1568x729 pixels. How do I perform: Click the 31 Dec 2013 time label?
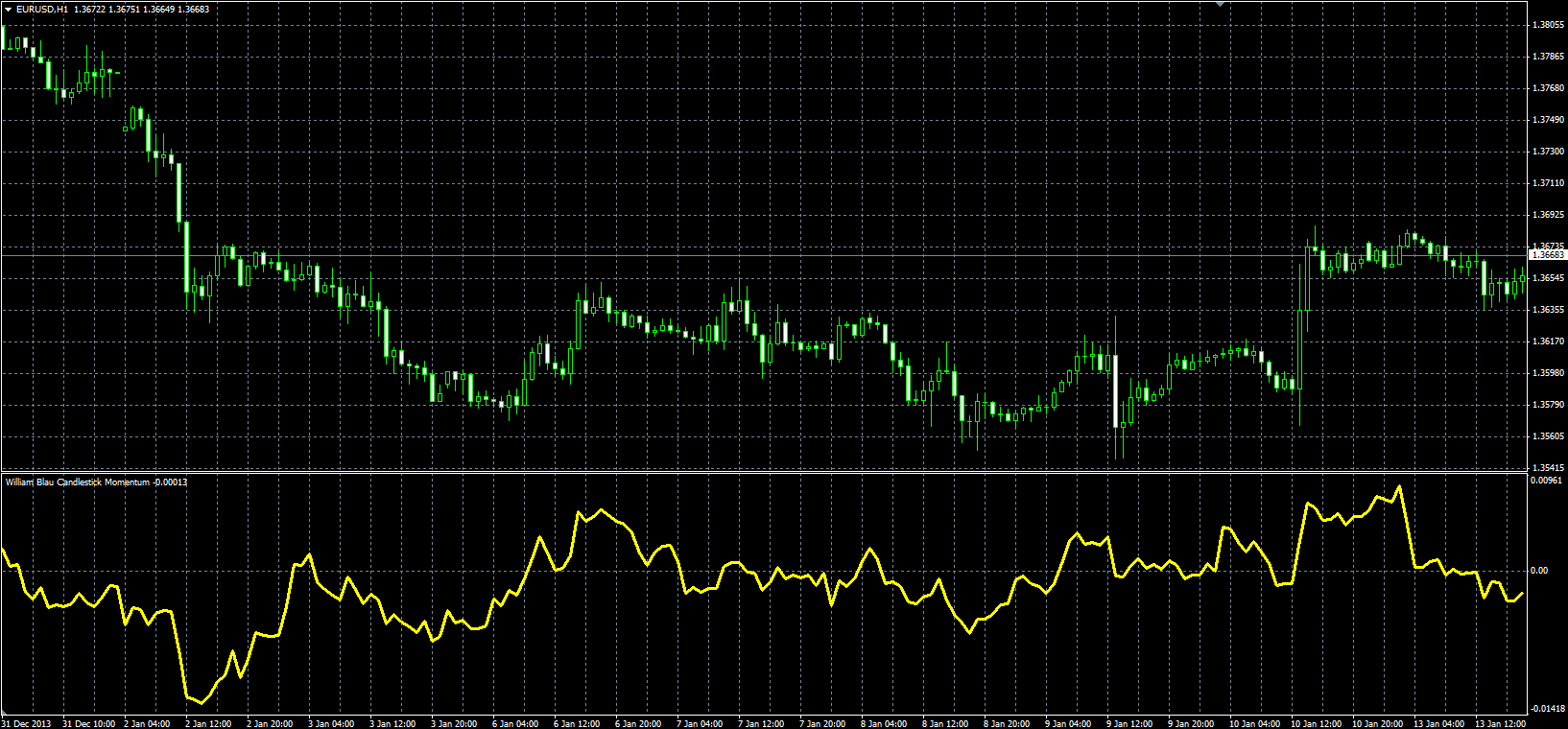coord(27,724)
